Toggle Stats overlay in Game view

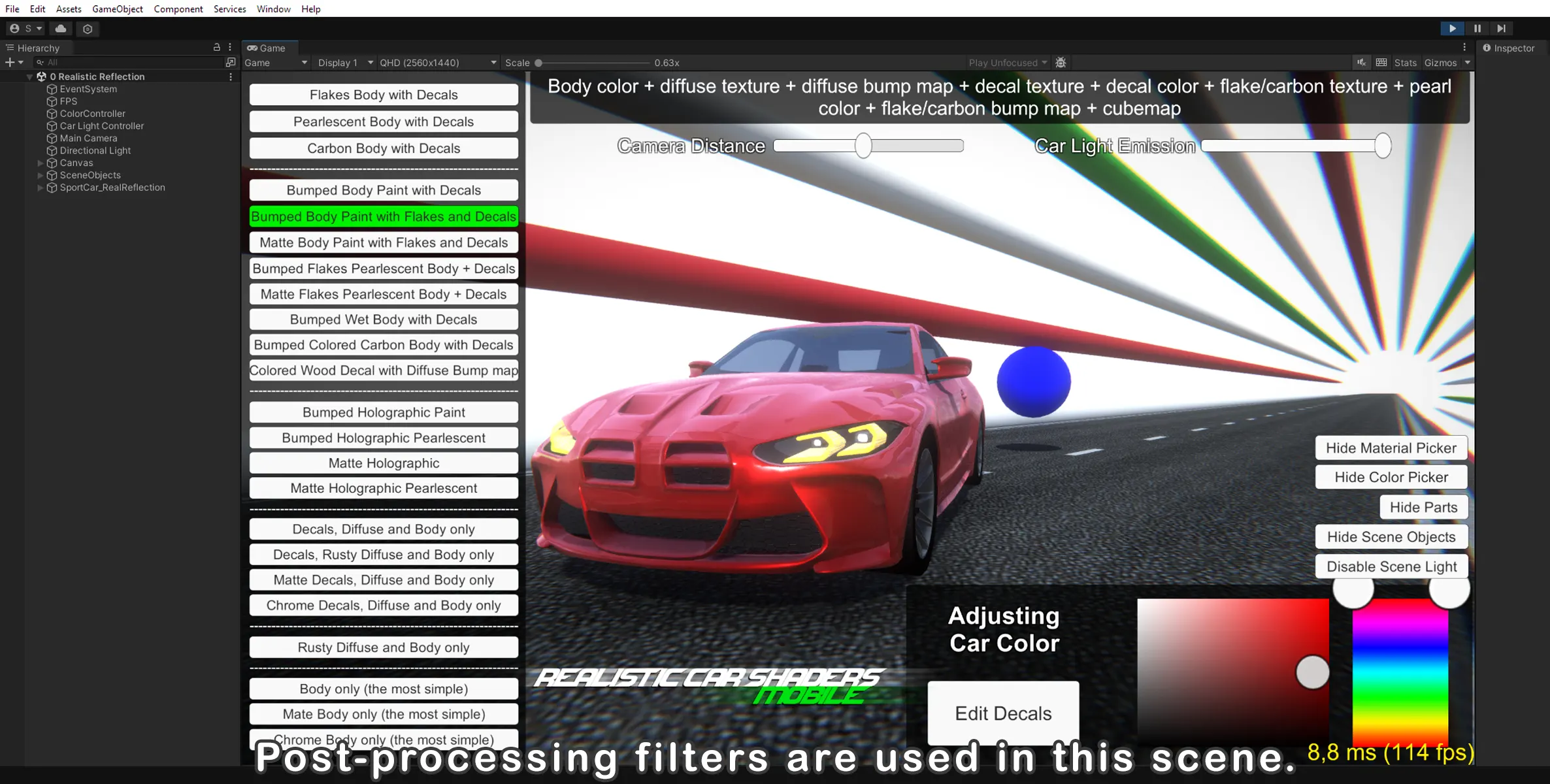[x=1405, y=63]
